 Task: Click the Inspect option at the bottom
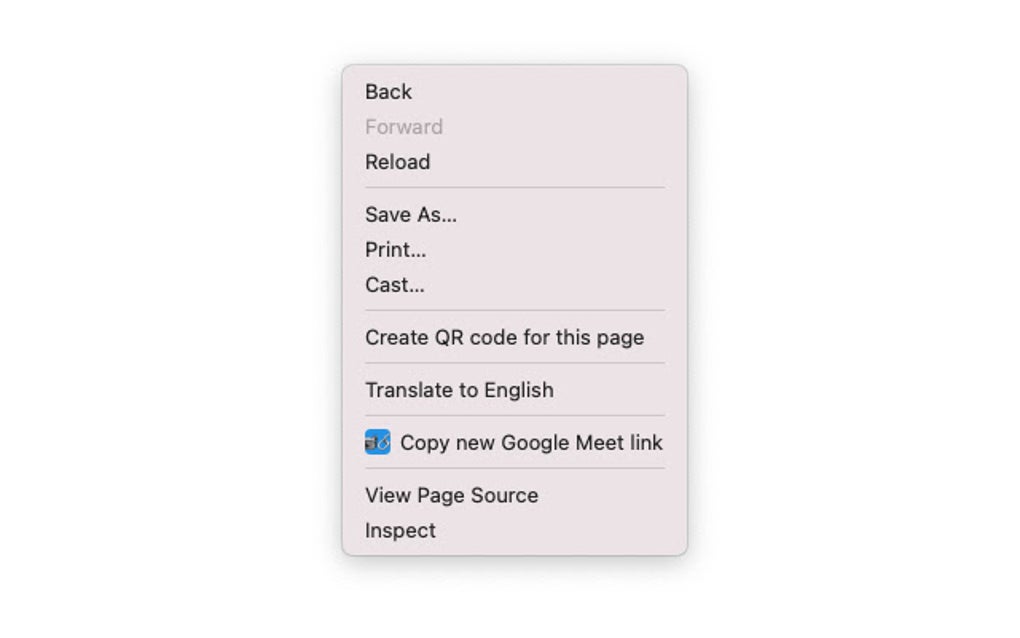tap(400, 530)
